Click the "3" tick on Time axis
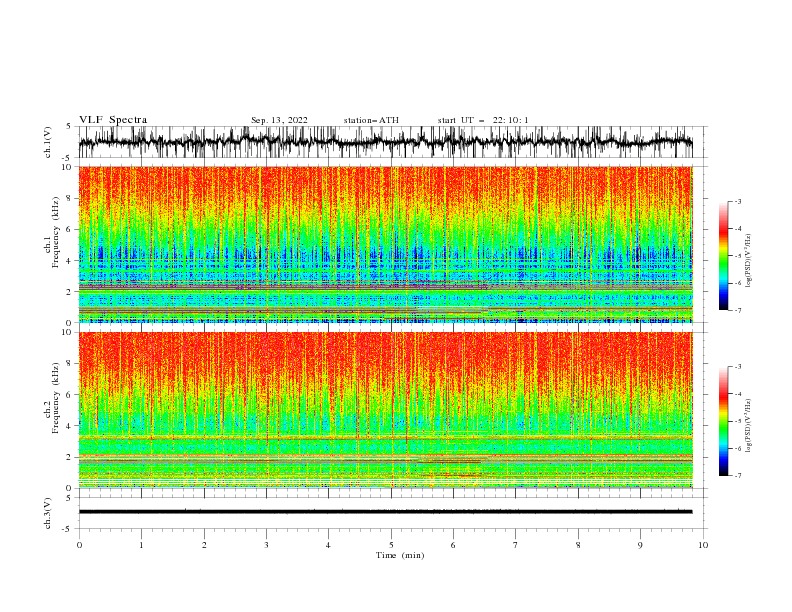The height and width of the screenshot is (612, 792). click(266, 545)
